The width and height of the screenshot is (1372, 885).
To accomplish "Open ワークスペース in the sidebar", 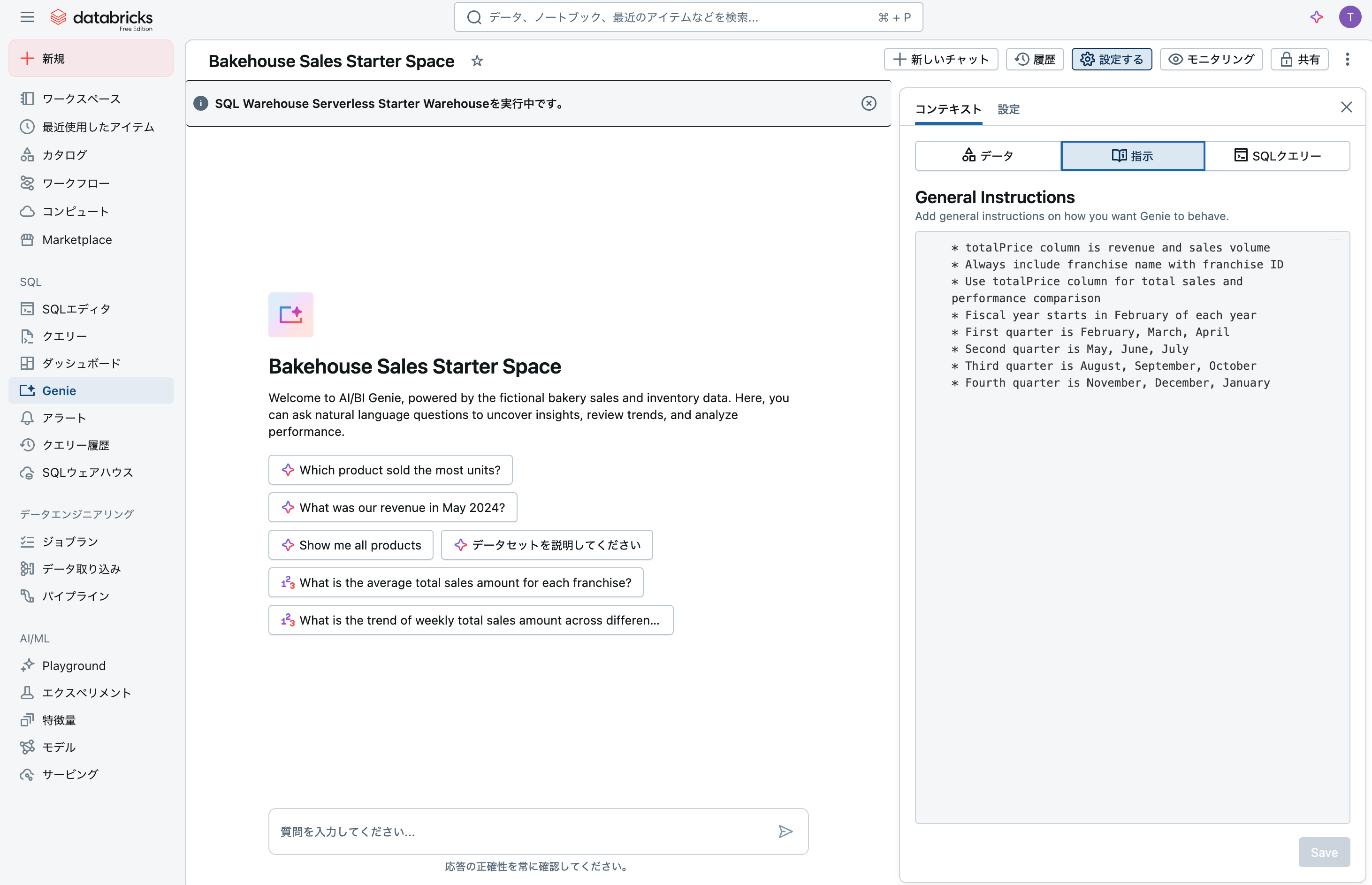I will click(91, 99).
